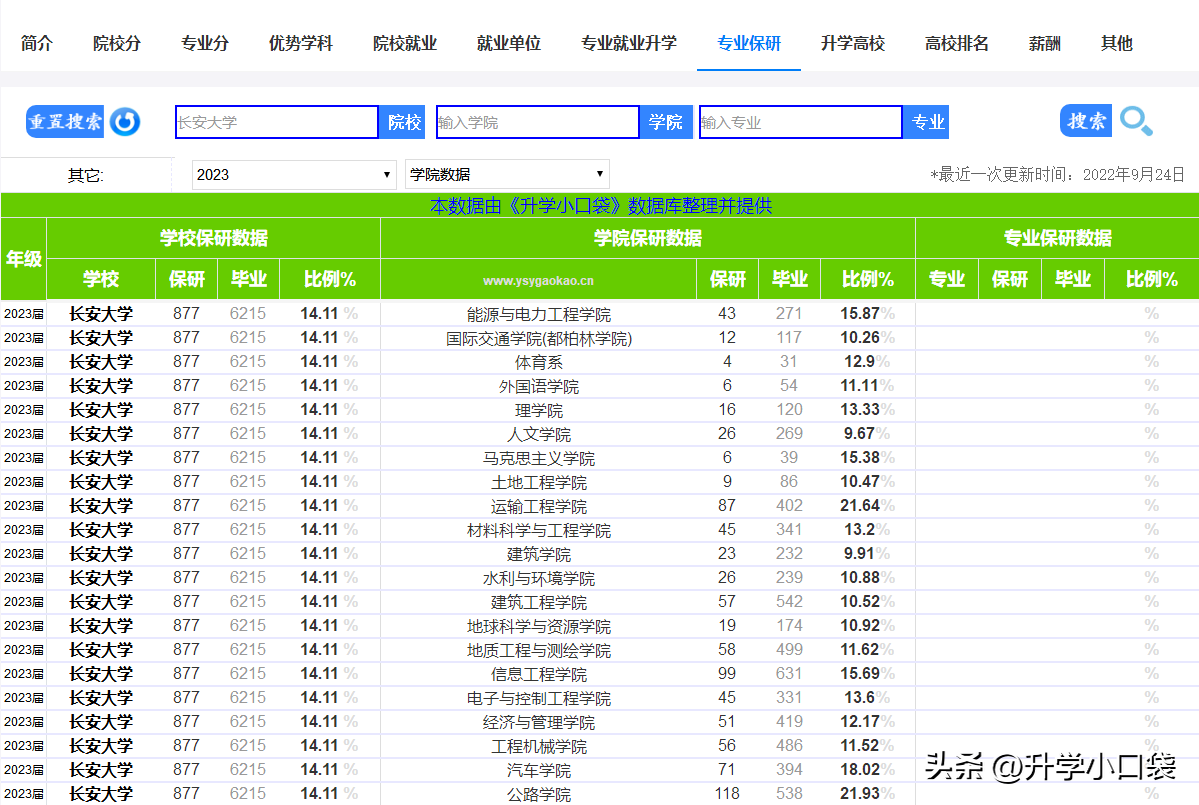This screenshot has width=1199, height=805.
Task: Click the 土地工程学院 cell
Action: [x=538, y=482]
